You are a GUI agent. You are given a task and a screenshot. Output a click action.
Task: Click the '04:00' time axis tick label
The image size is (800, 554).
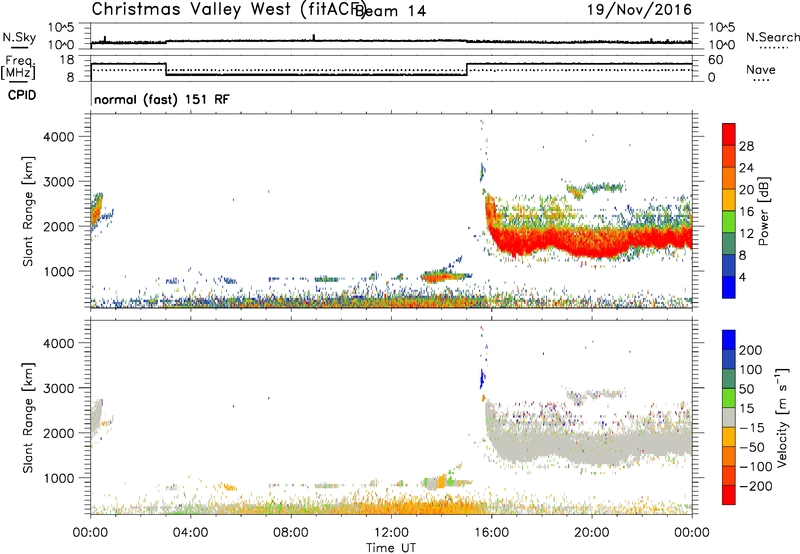tap(191, 533)
